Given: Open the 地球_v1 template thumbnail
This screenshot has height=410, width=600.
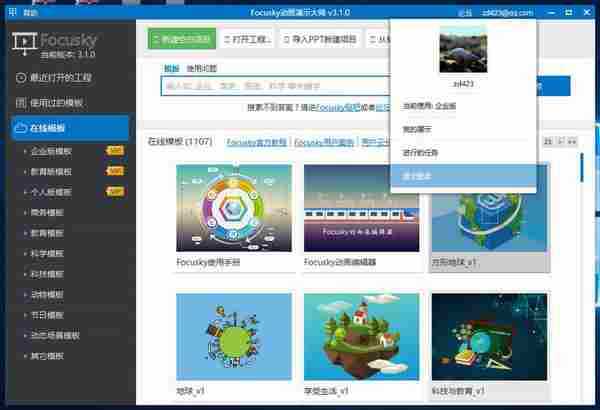Looking at the screenshot, I should [234, 336].
